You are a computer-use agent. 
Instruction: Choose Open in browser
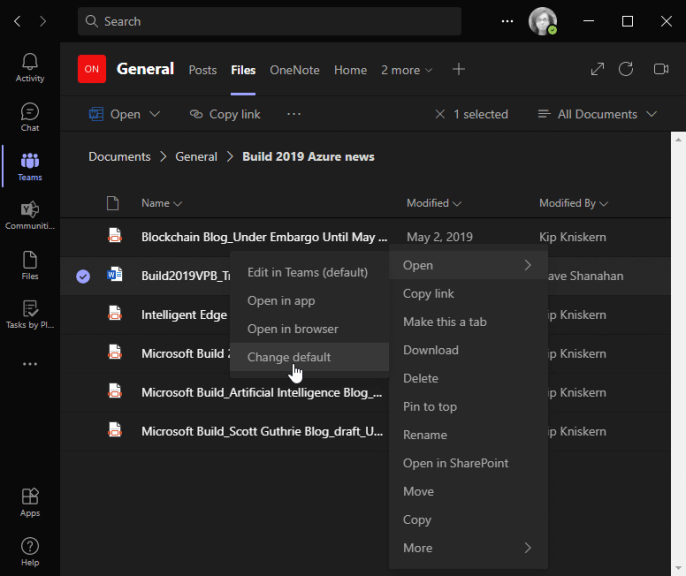coord(309,329)
